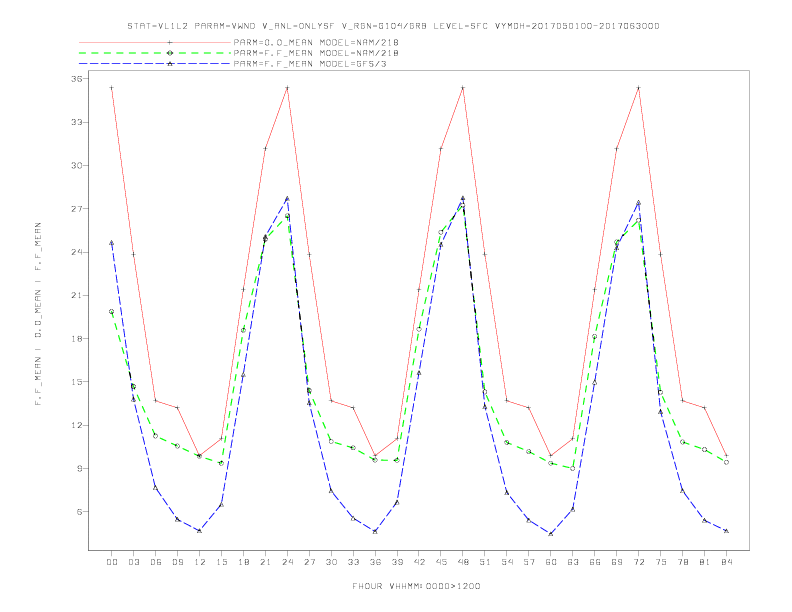Click y-axis tick label 30
The height and width of the screenshot is (612, 792).
point(77,166)
